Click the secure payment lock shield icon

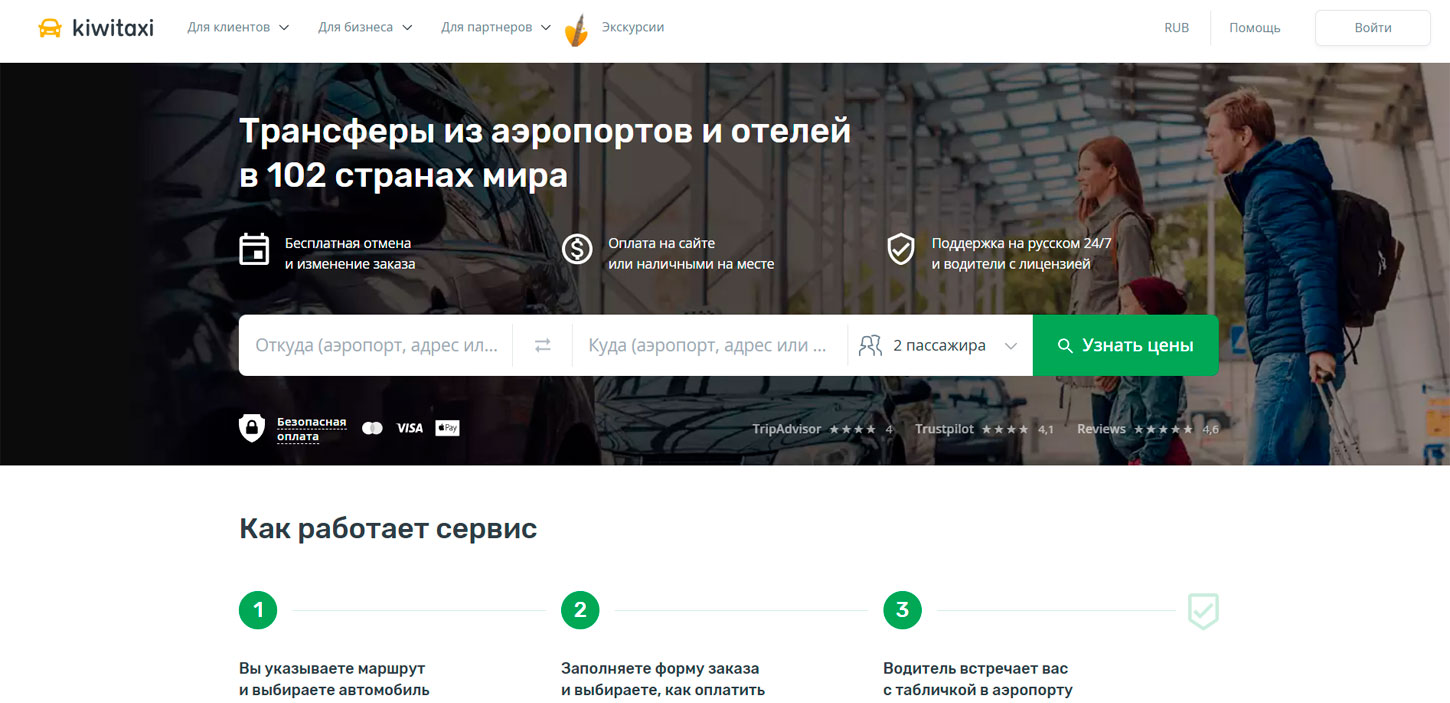click(252, 428)
